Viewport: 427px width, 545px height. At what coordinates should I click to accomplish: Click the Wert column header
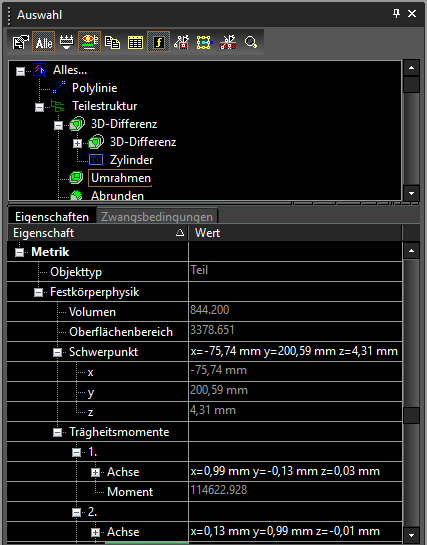pyautogui.click(x=295, y=233)
